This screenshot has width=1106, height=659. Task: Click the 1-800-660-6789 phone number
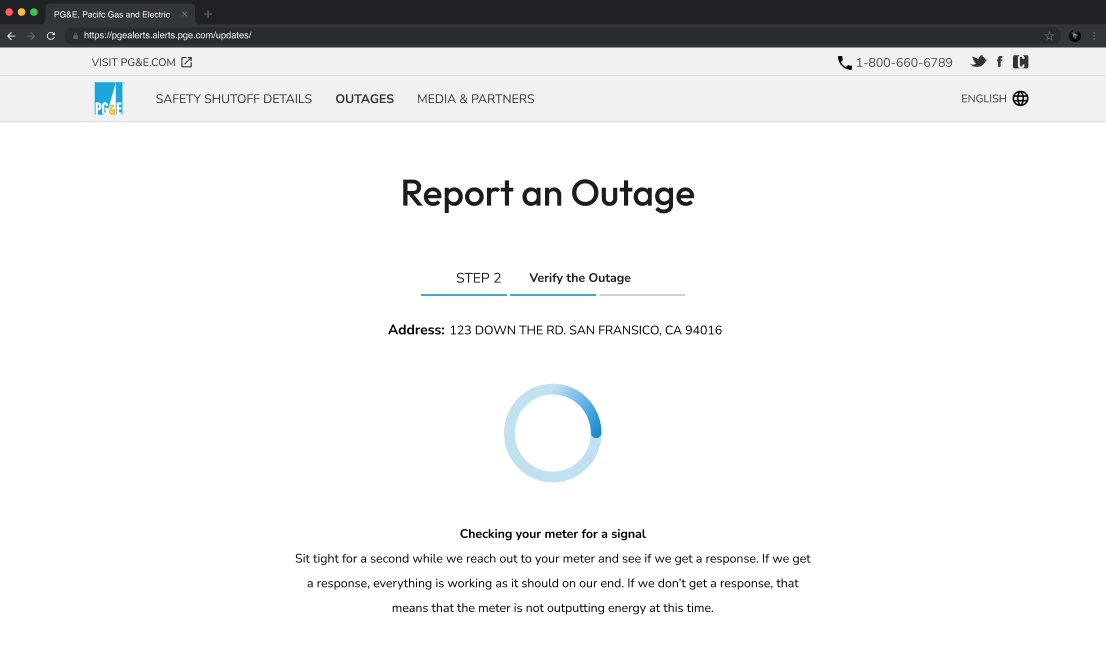pos(904,63)
